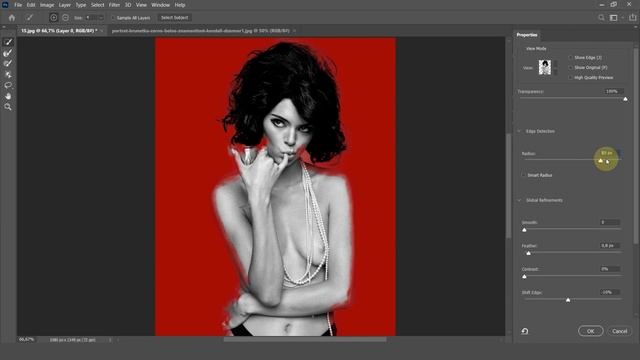Click the horizontal canvas scrollbar
Image resolution: width=640 pixels, height=360 pixels.
305,340
